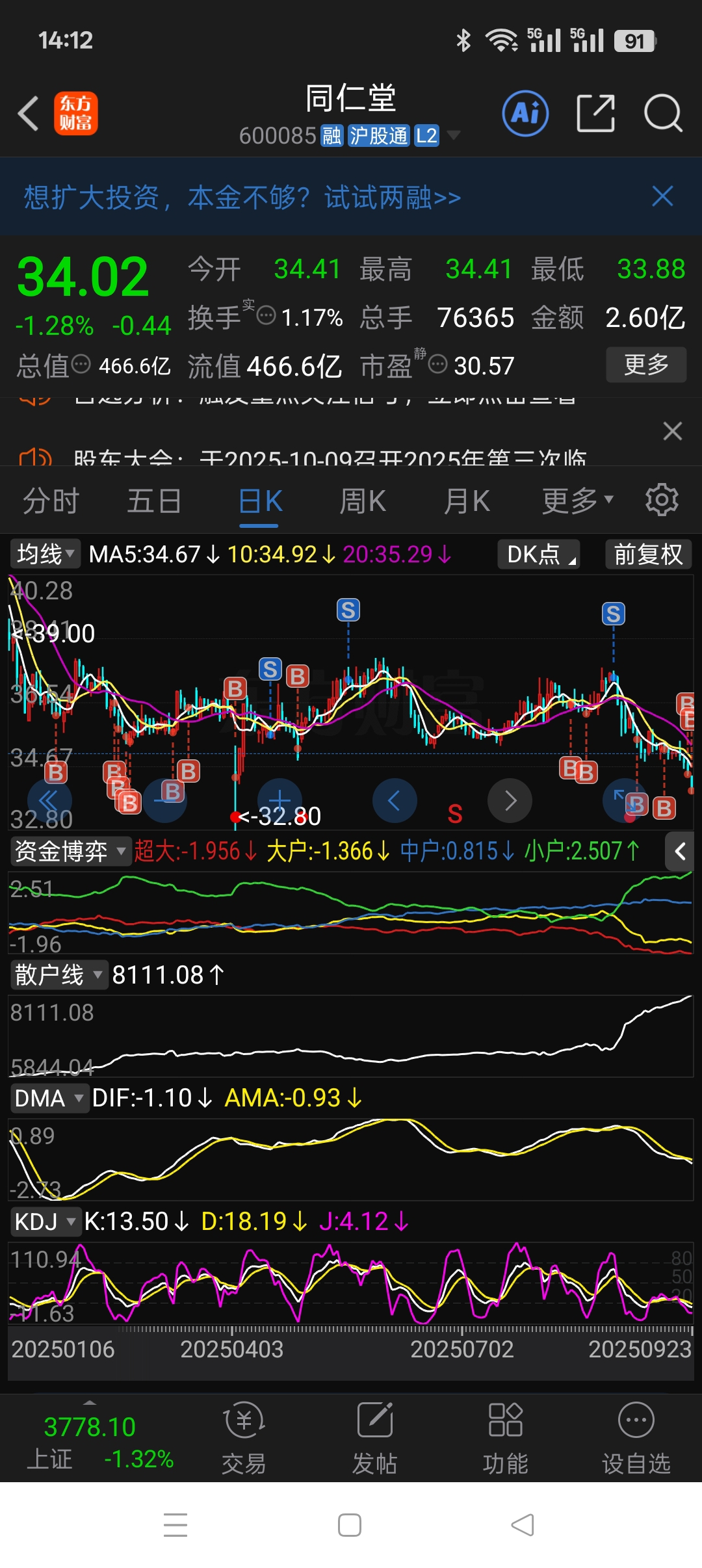Screen dimensions: 702x1568
Task: Tap the share icon in header
Action: click(x=595, y=113)
